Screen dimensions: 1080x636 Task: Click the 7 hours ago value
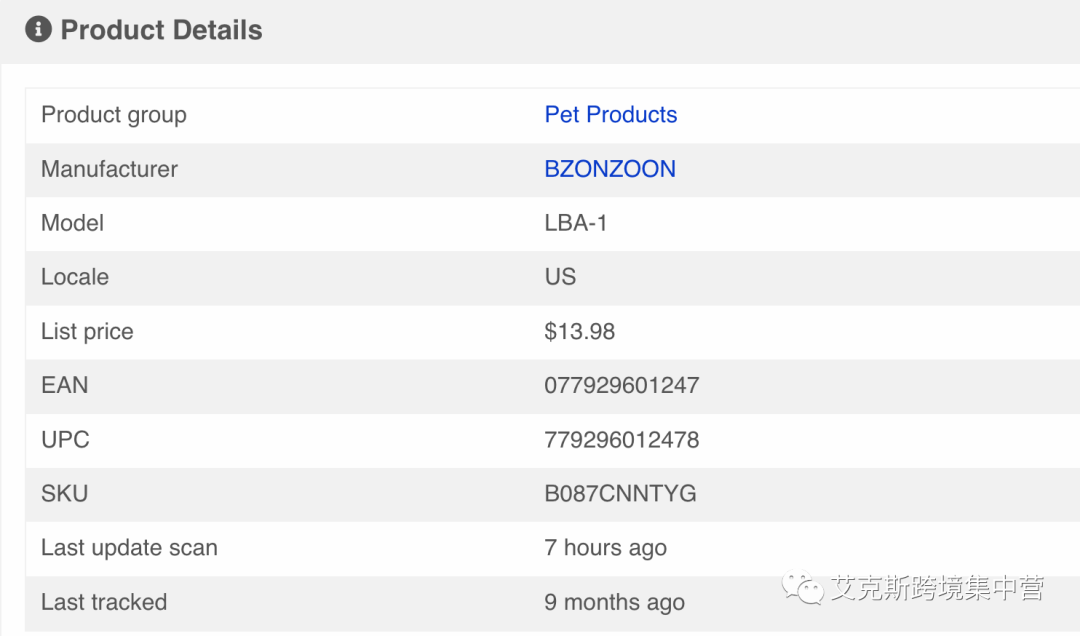coord(605,548)
